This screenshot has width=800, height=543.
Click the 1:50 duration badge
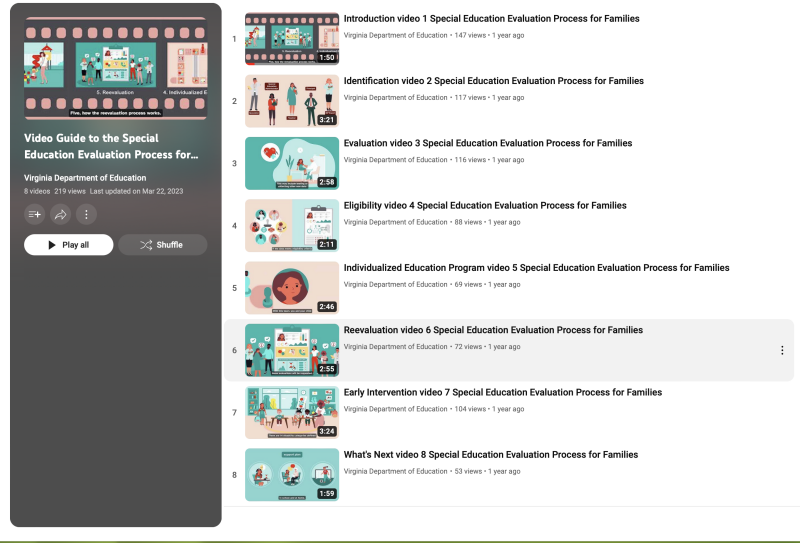pyautogui.click(x=327, y=58)
